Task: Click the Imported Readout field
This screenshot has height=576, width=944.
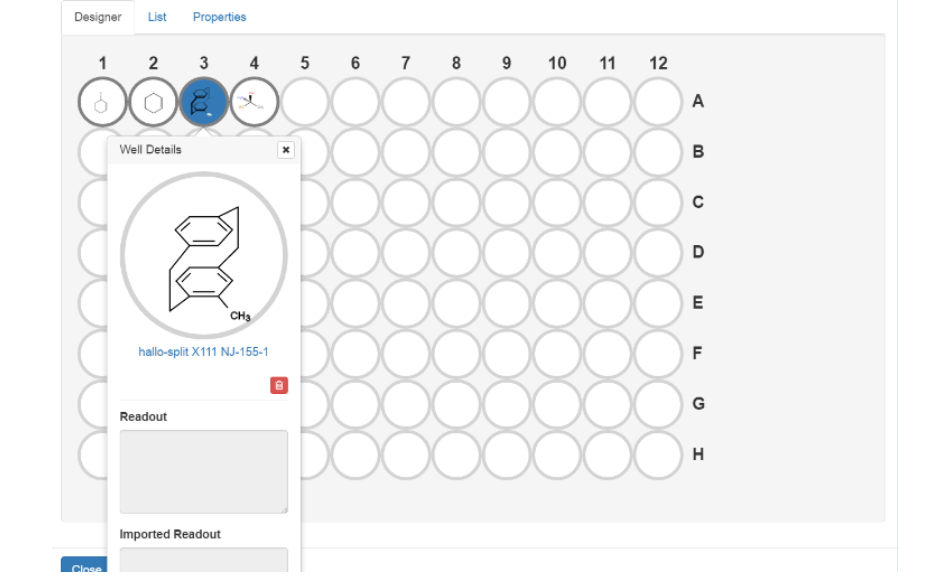Action: [x=204, y=560]
